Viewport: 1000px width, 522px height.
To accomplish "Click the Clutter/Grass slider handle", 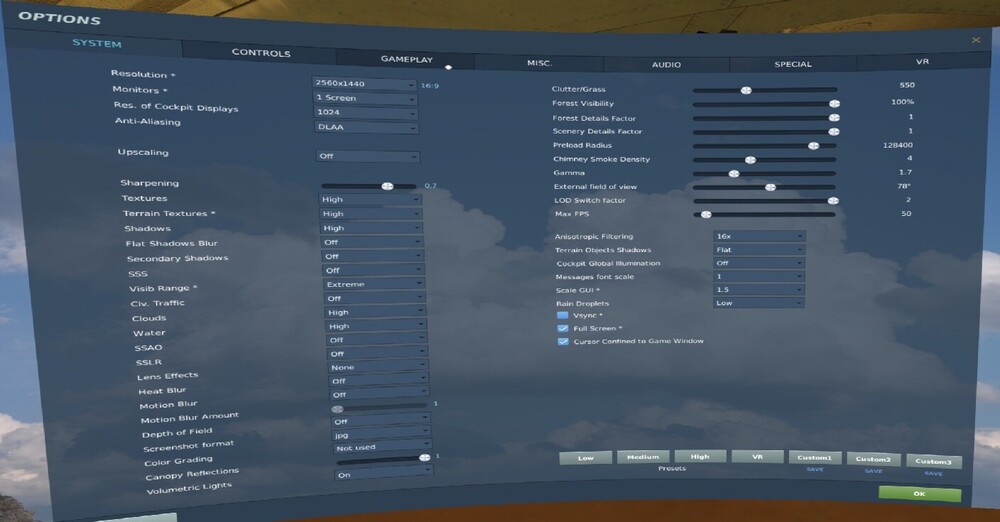I will (746, 90).
